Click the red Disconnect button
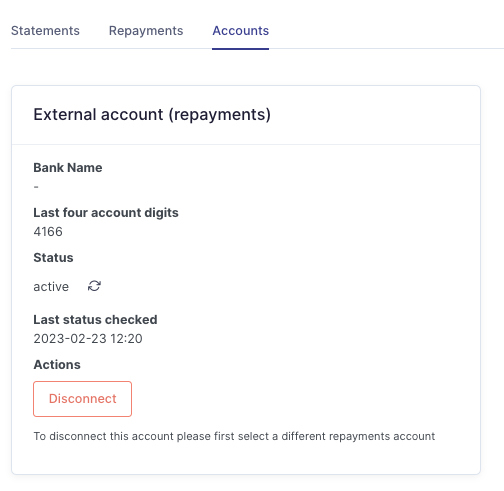The height and width of the screenshot is (491, 504). [82, 399]
